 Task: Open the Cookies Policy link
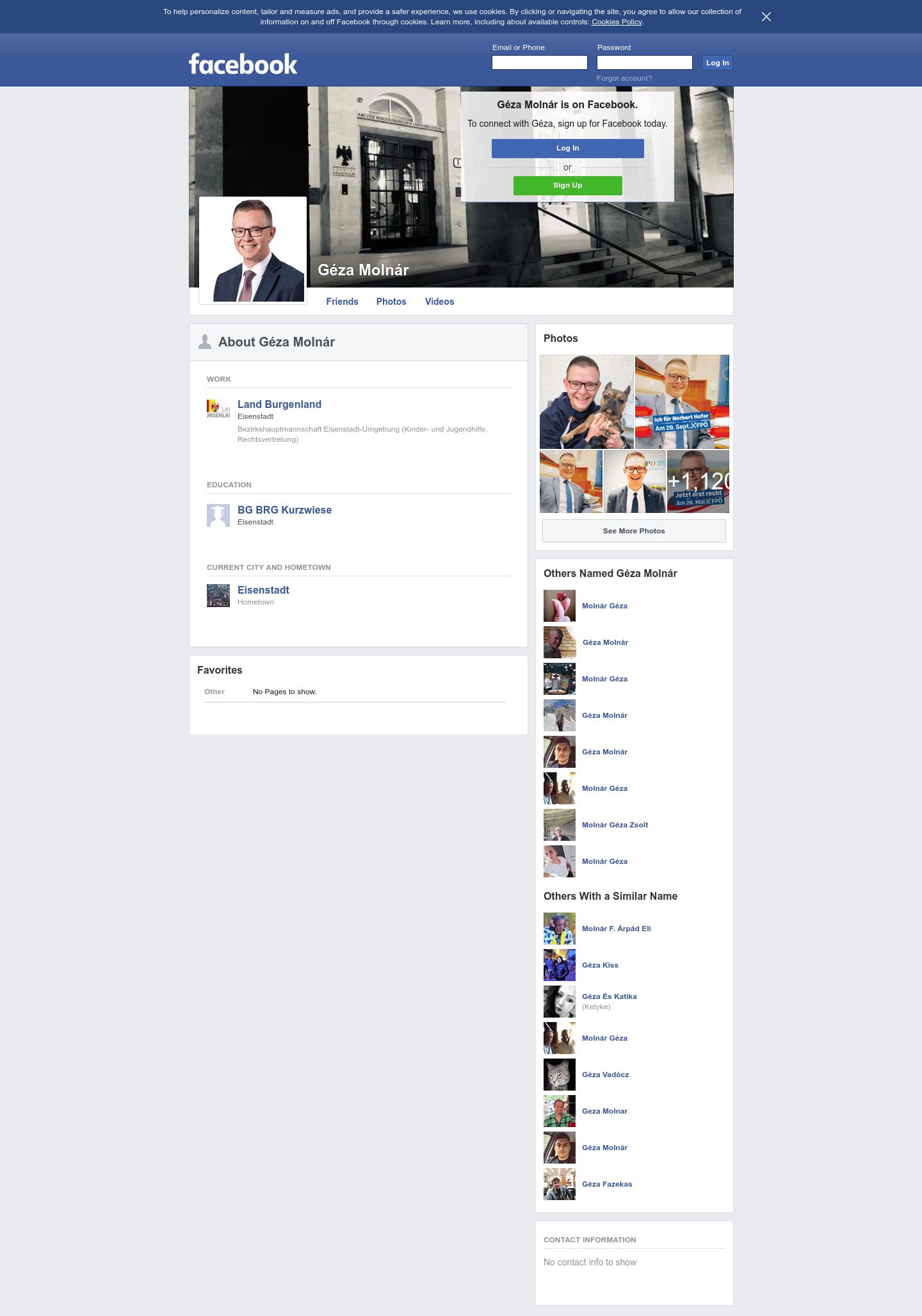[x=617, y=22]
